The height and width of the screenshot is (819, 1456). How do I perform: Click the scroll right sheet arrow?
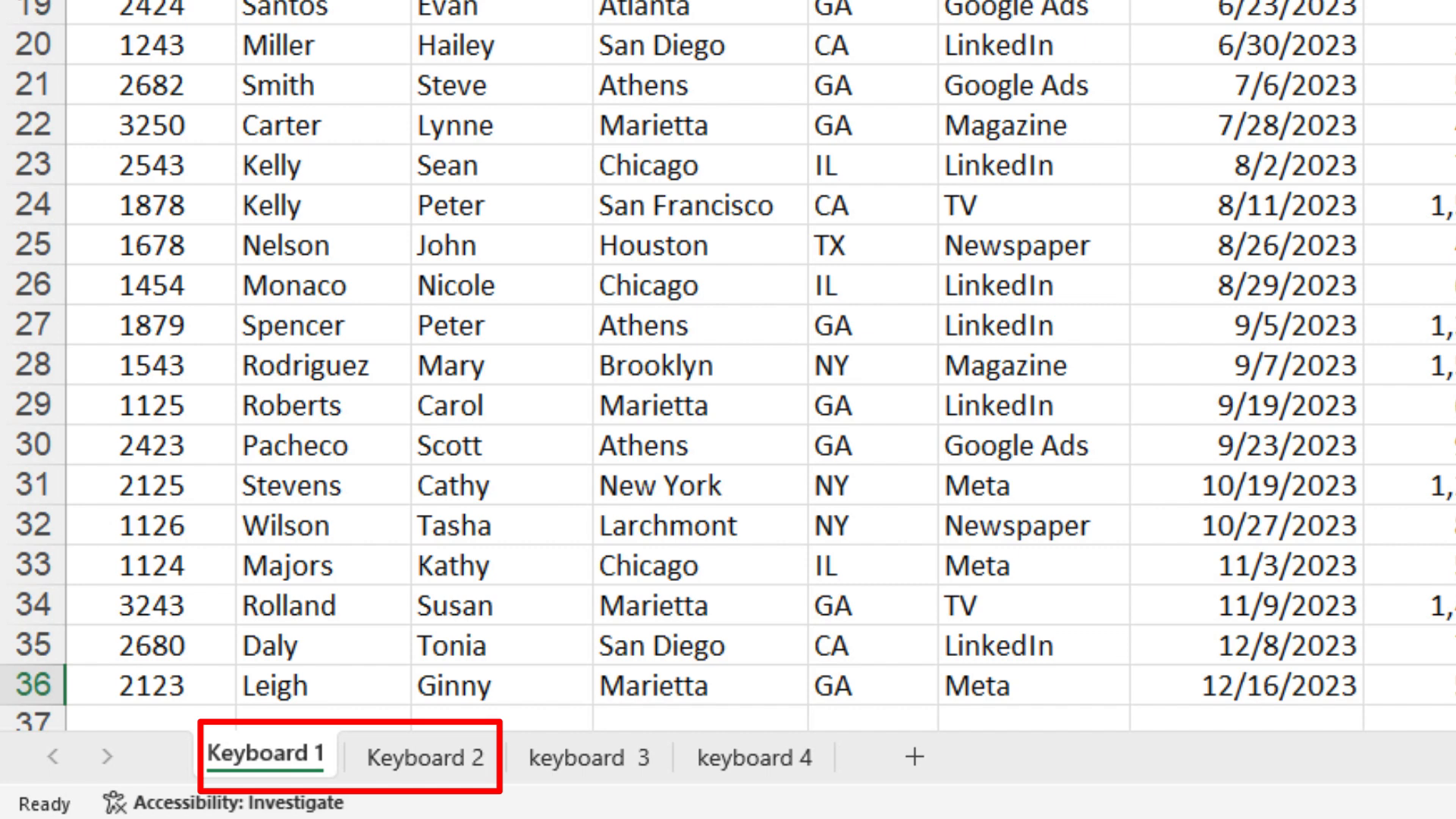pos(107,756)
